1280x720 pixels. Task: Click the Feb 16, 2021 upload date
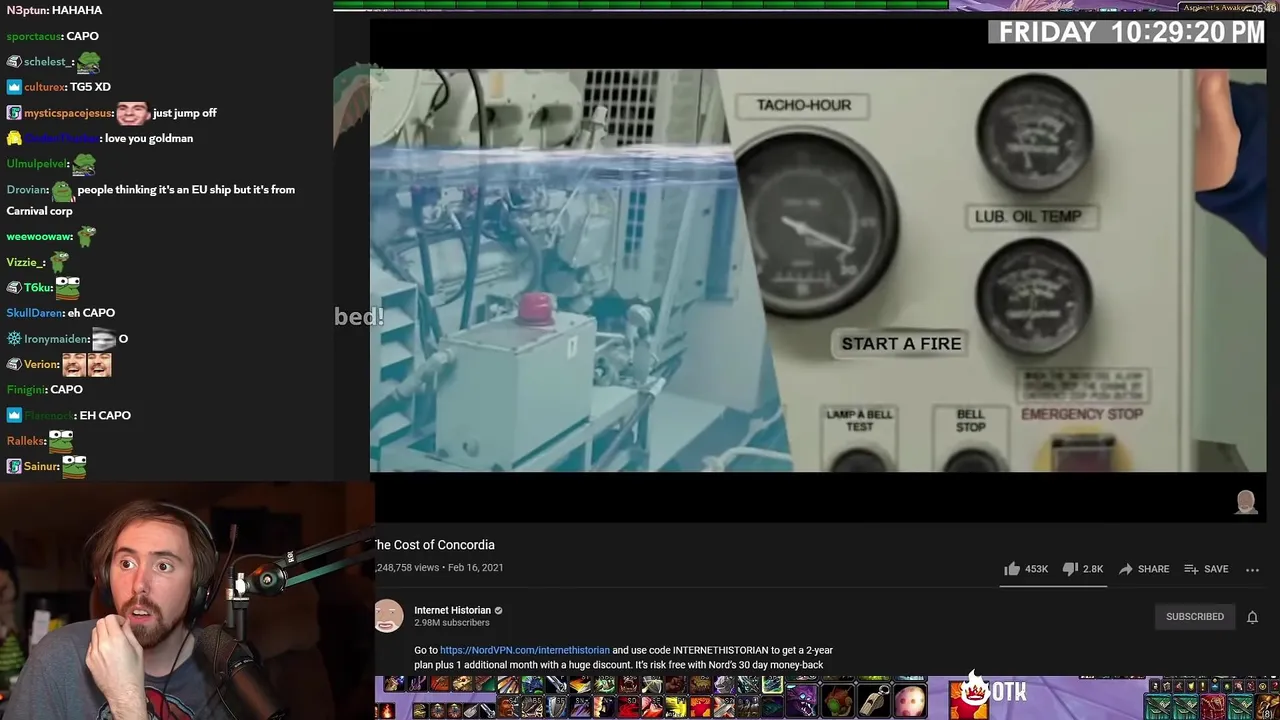coord(476,568)
